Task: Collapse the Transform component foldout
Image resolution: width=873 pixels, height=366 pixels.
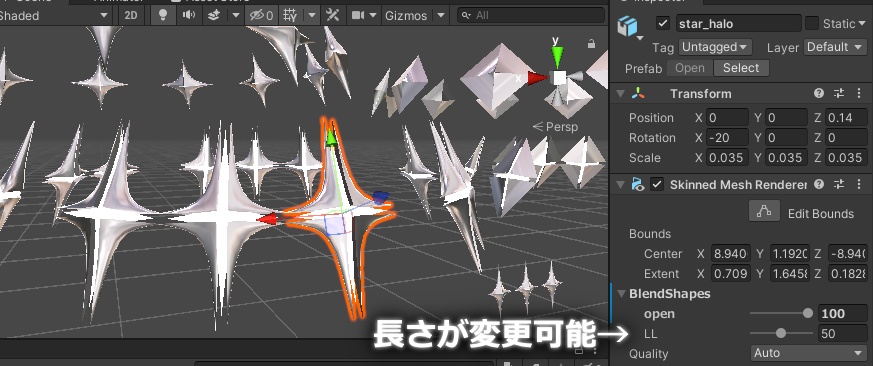Action: (x=620, y=94)
